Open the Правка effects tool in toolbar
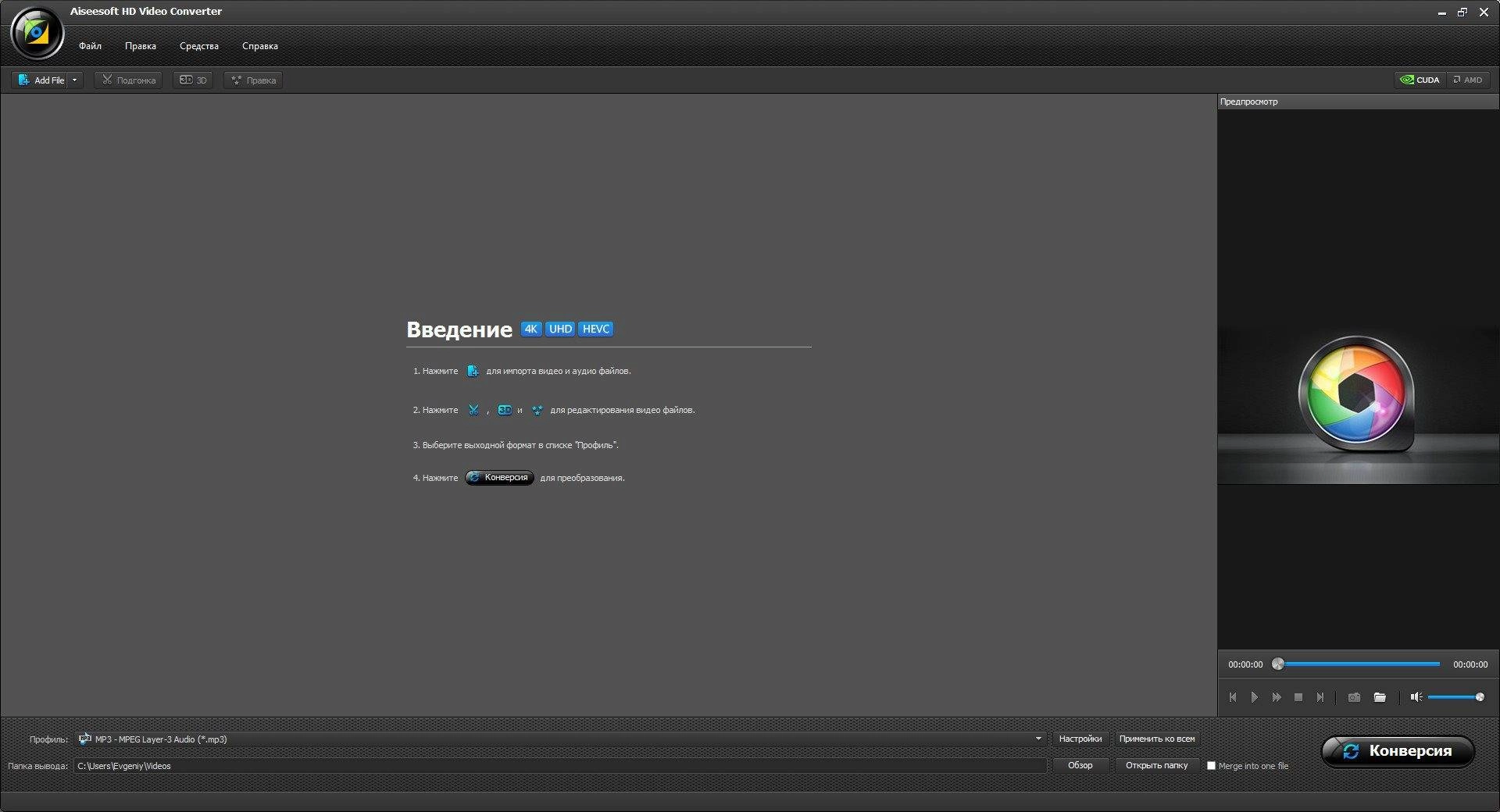This screenshot has height=812, width=1500. (x=253, y=80)
